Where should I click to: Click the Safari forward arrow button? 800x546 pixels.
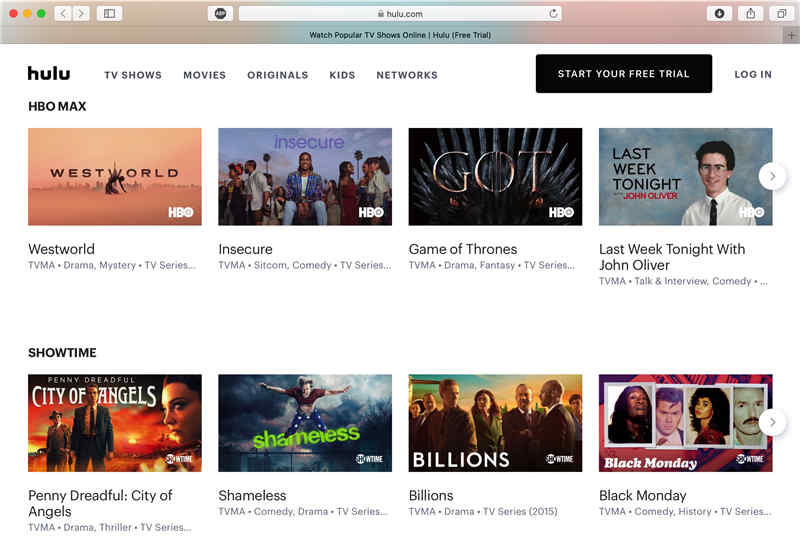(81, 13)
